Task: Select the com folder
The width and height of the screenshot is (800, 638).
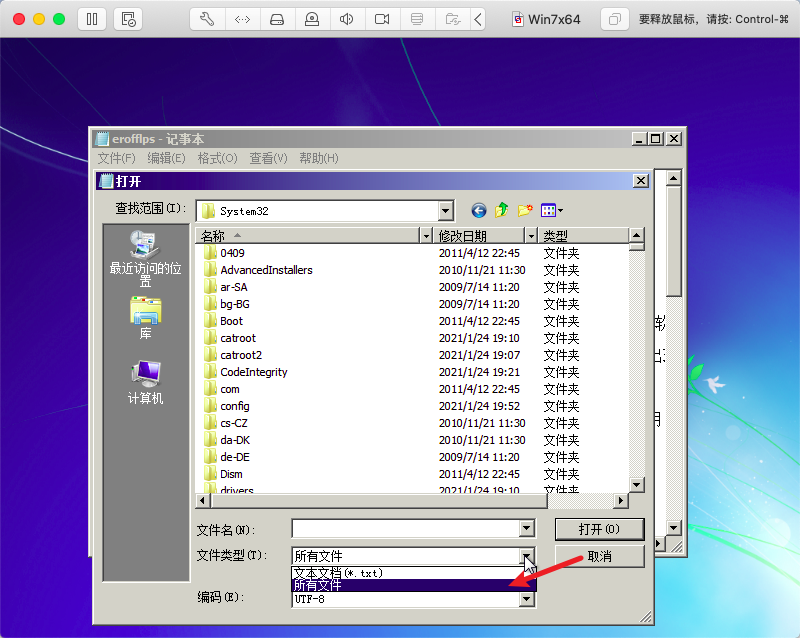Action: coord(222,389)
